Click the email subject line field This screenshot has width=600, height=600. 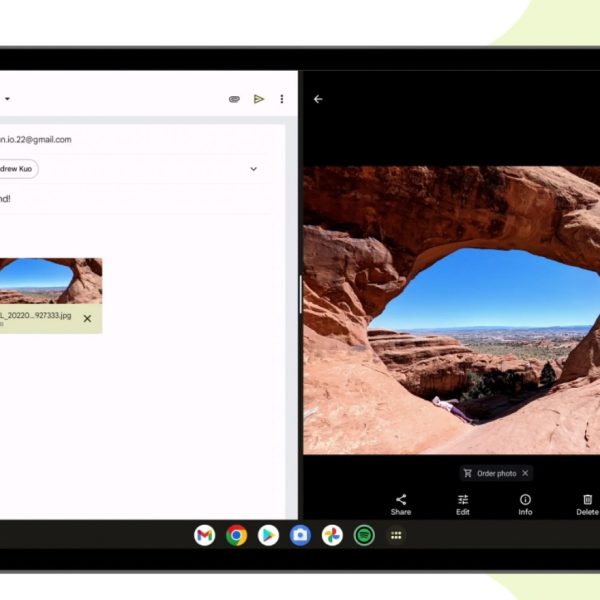tap(134, 199)
